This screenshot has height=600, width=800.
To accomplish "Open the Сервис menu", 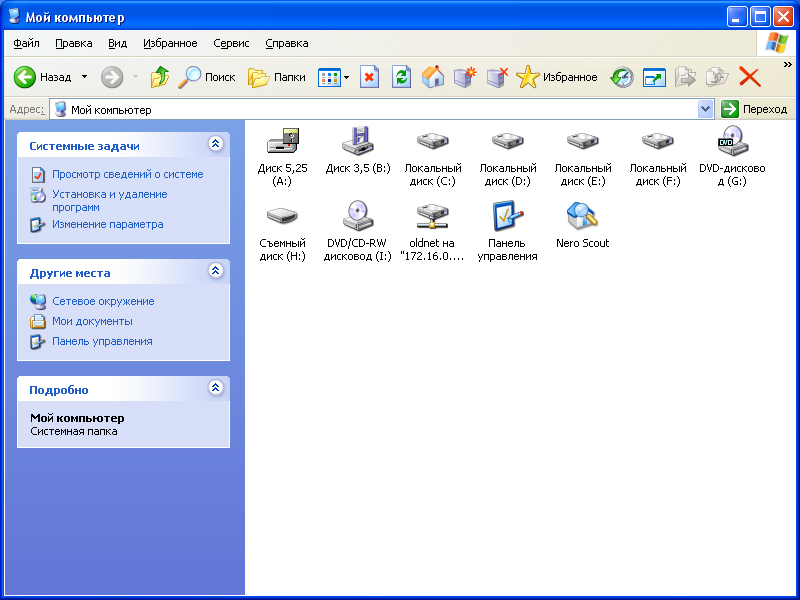I will pos(231,43).
